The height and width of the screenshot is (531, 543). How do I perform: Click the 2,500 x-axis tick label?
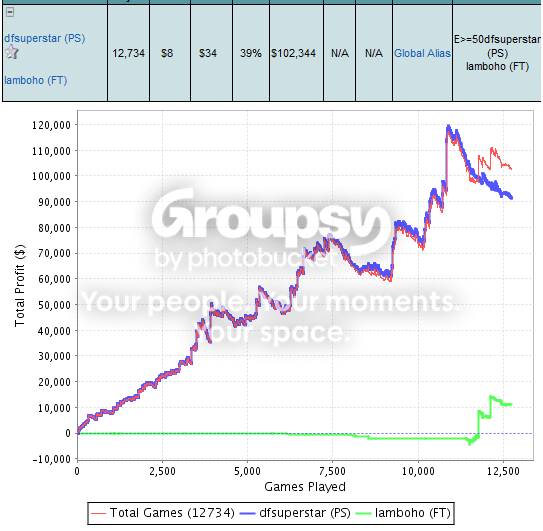(162, 471)
